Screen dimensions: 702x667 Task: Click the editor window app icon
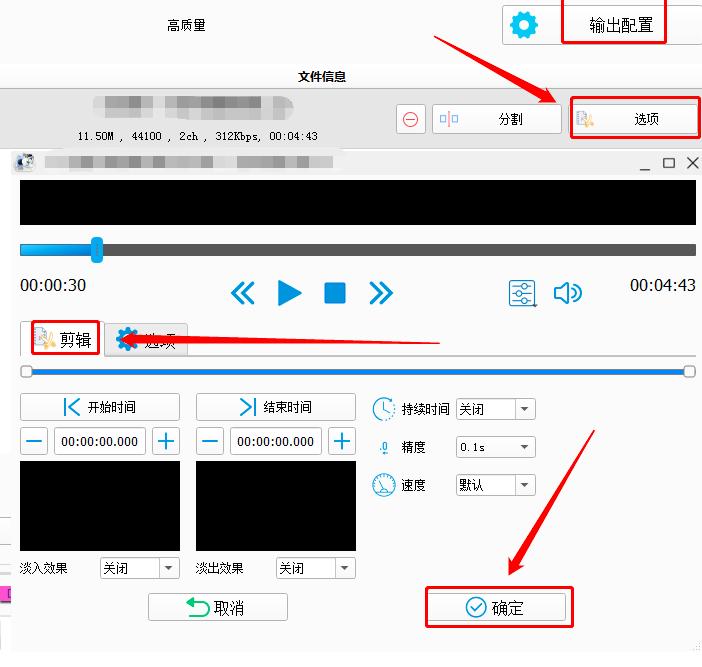(25, 162)
